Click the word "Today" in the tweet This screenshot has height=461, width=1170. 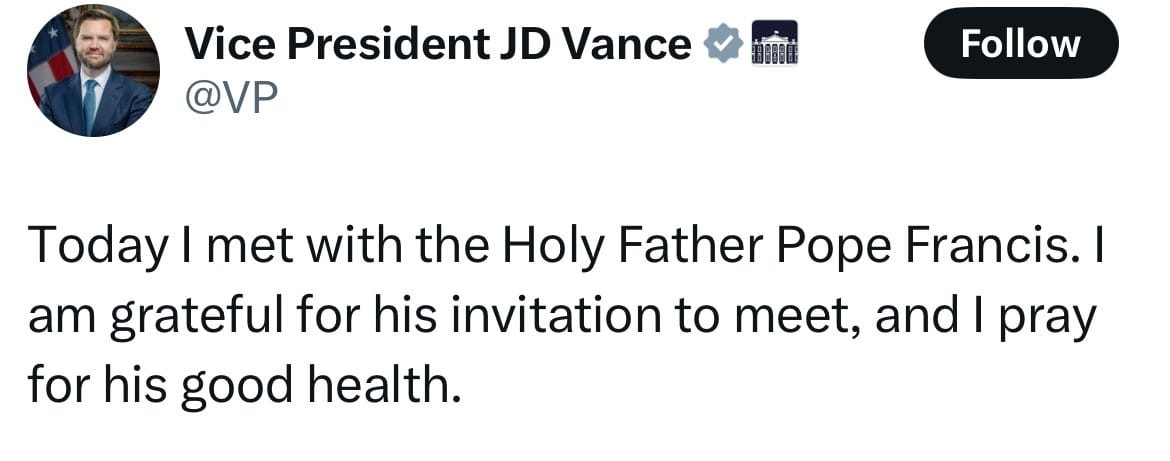click(x=97, y=245)
